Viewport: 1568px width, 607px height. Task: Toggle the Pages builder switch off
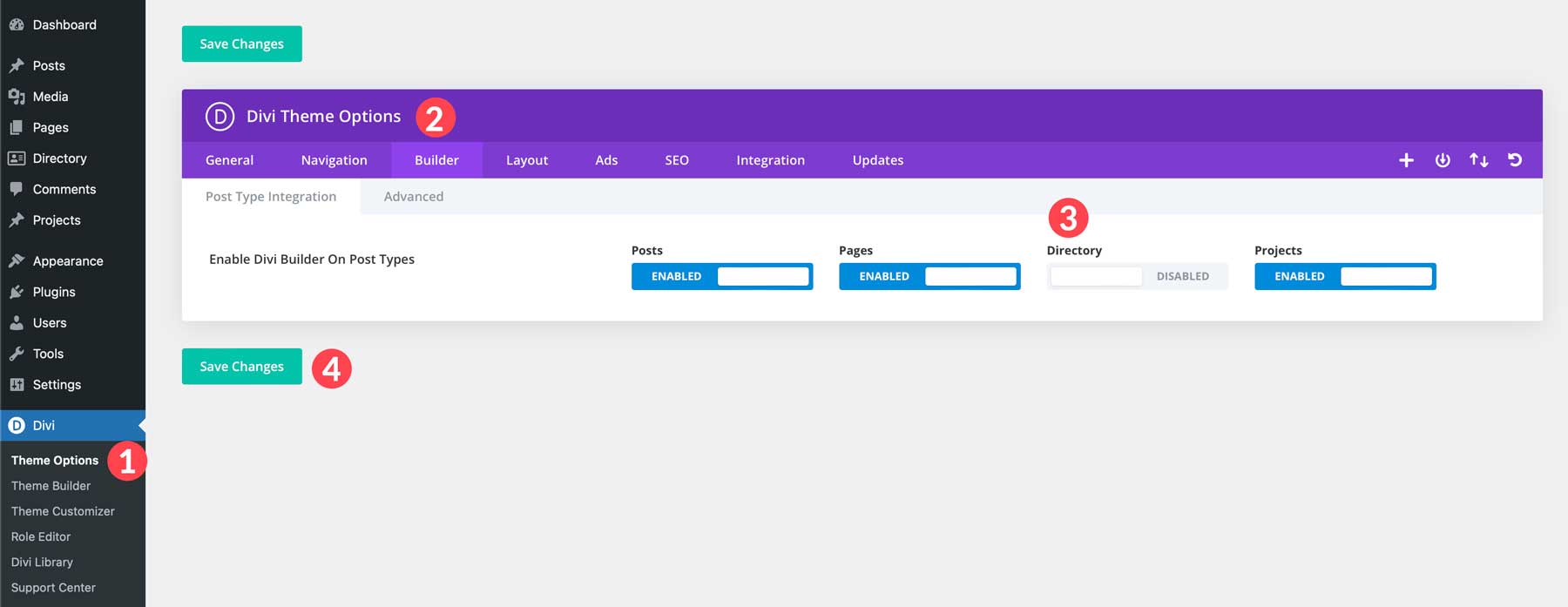click(929, 276)
